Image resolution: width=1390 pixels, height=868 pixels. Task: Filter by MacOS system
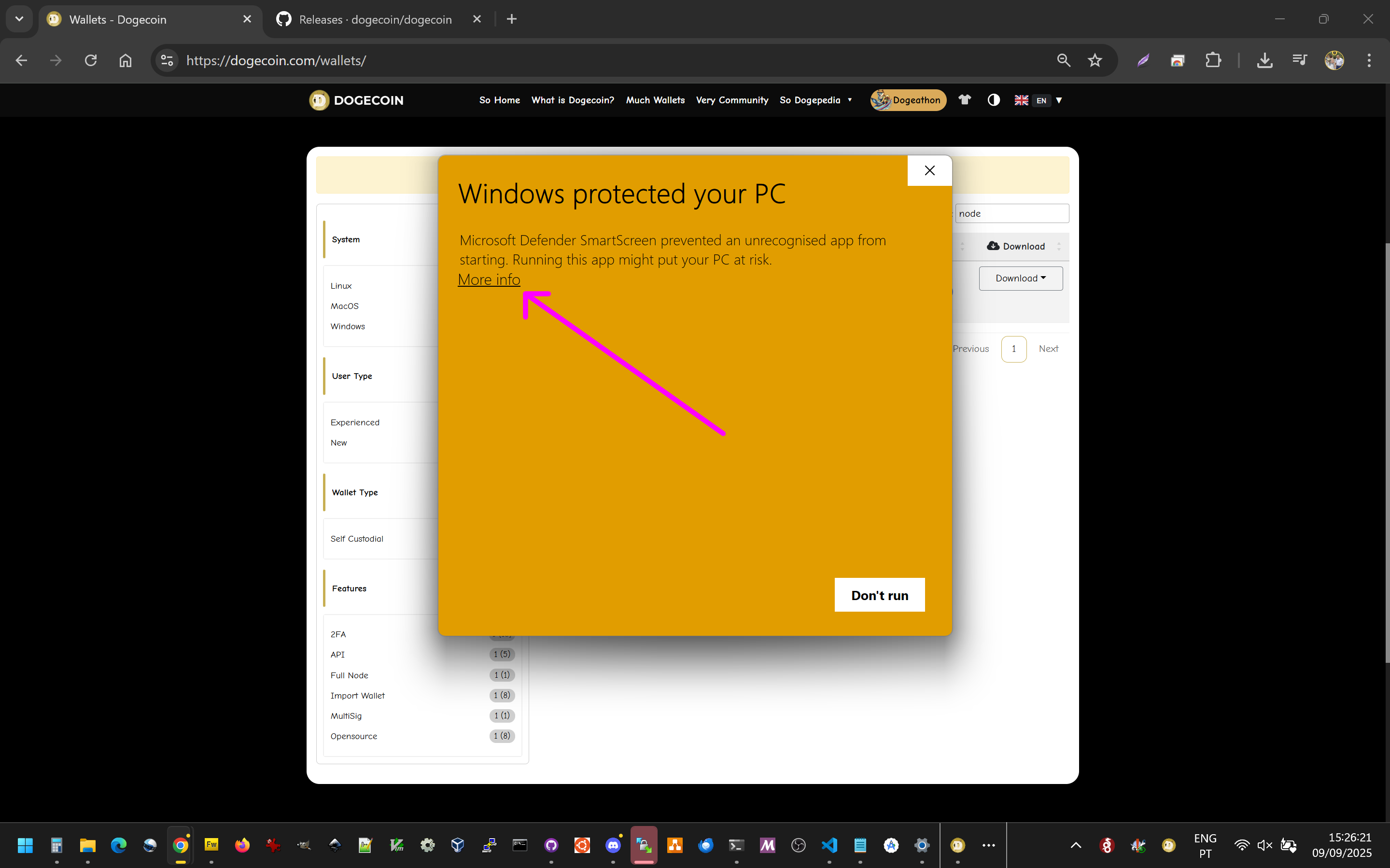pos(345,306)
